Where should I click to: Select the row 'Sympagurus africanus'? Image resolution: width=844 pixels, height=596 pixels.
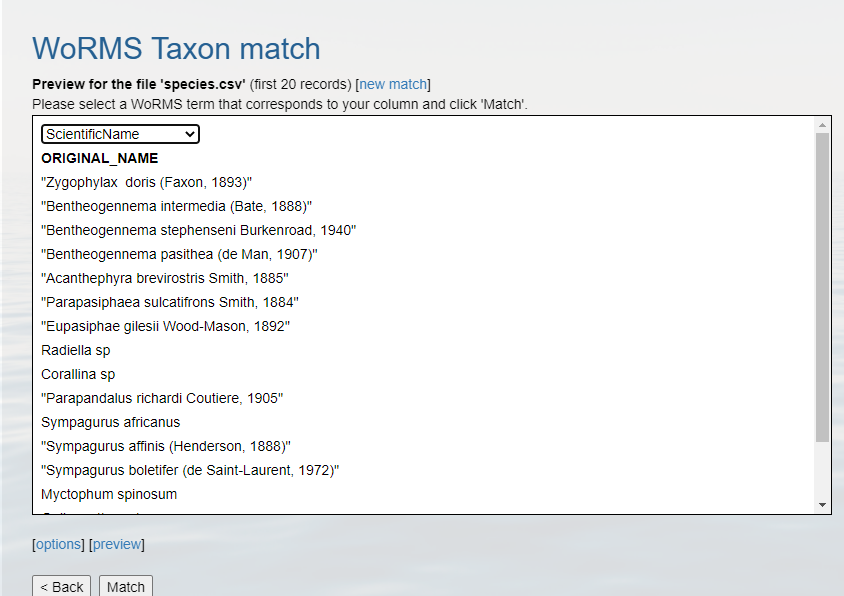tap(111, 422)
